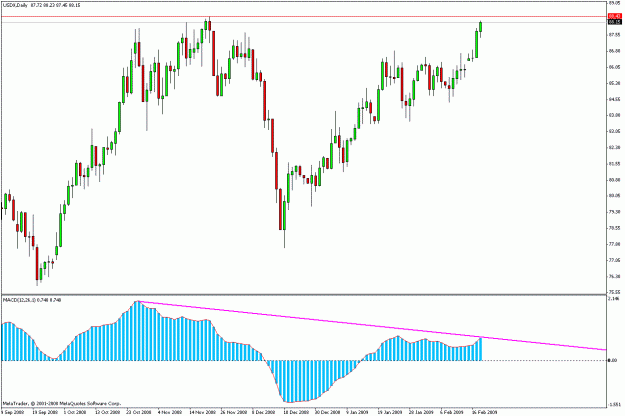Click the 9 Jan 2009 date label
Viewport: 625px width, 416px height.
point(357,412)
